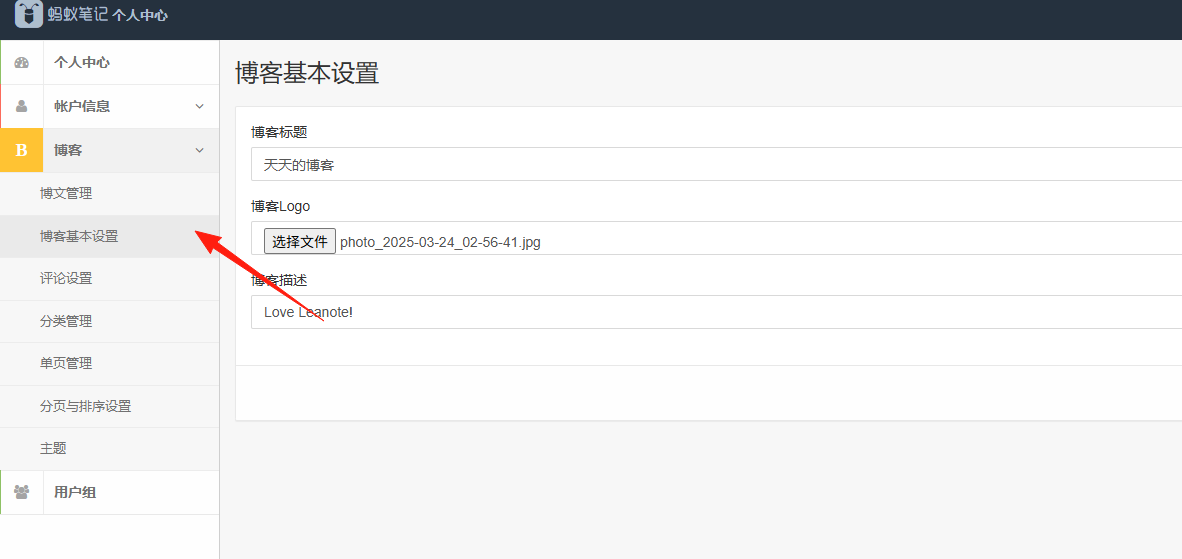Focus the 博客描述 input with Love Leanote!

716,312
